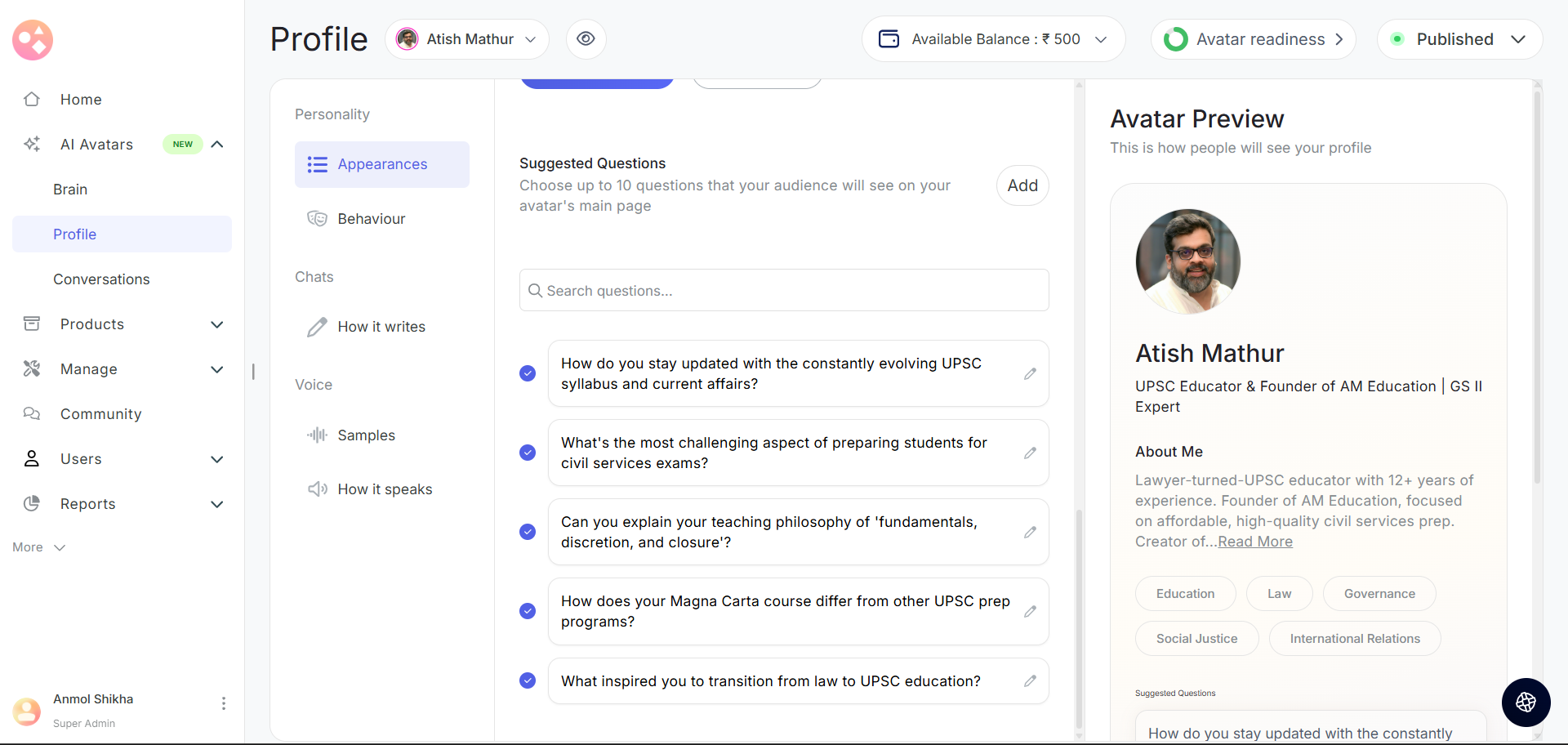Viewport: 1568px width, 745px height.
Task: Click the Search questions input field
Action: (784, 291)
